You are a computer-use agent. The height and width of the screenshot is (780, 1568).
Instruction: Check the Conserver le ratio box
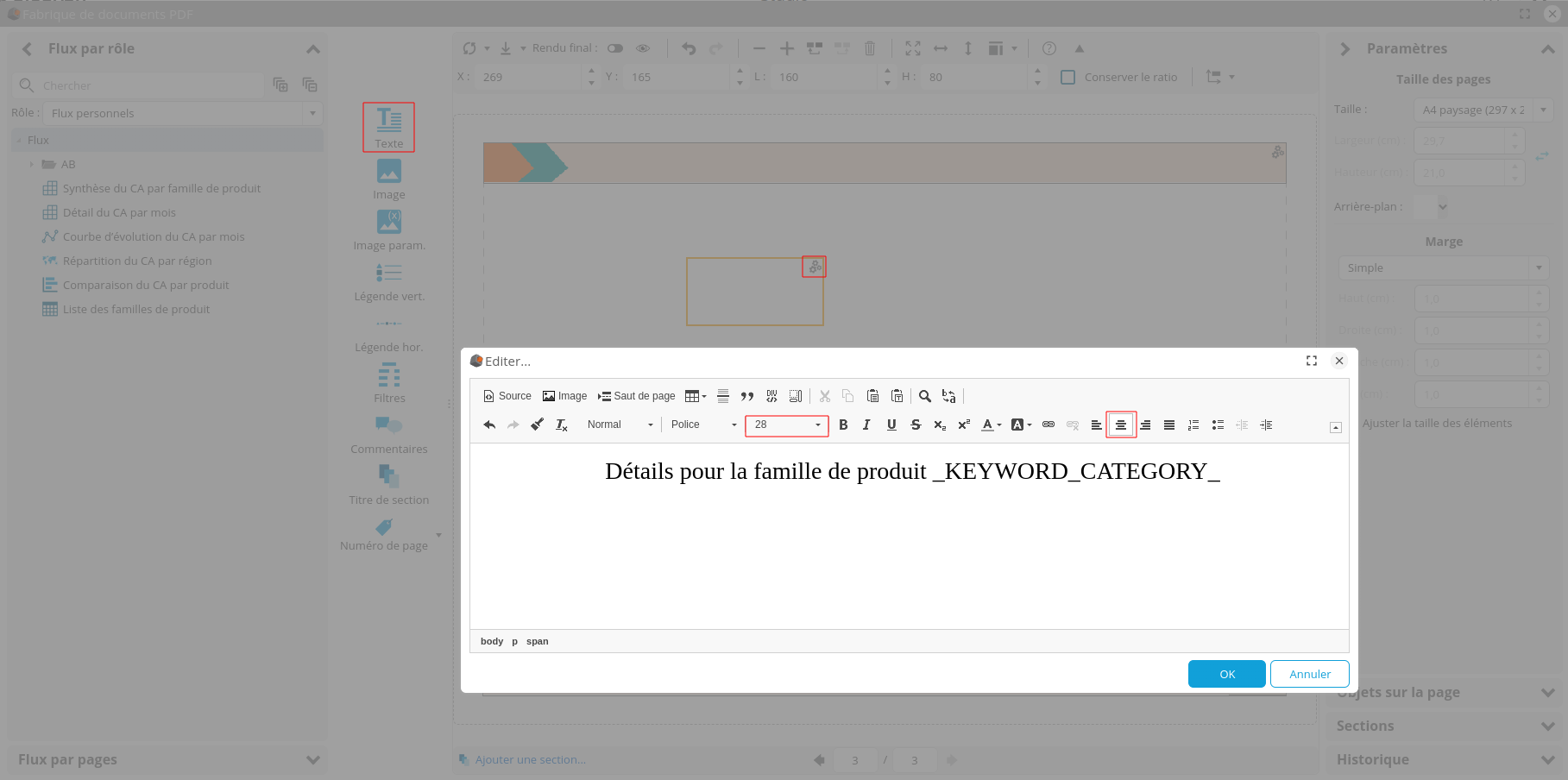1067,77
